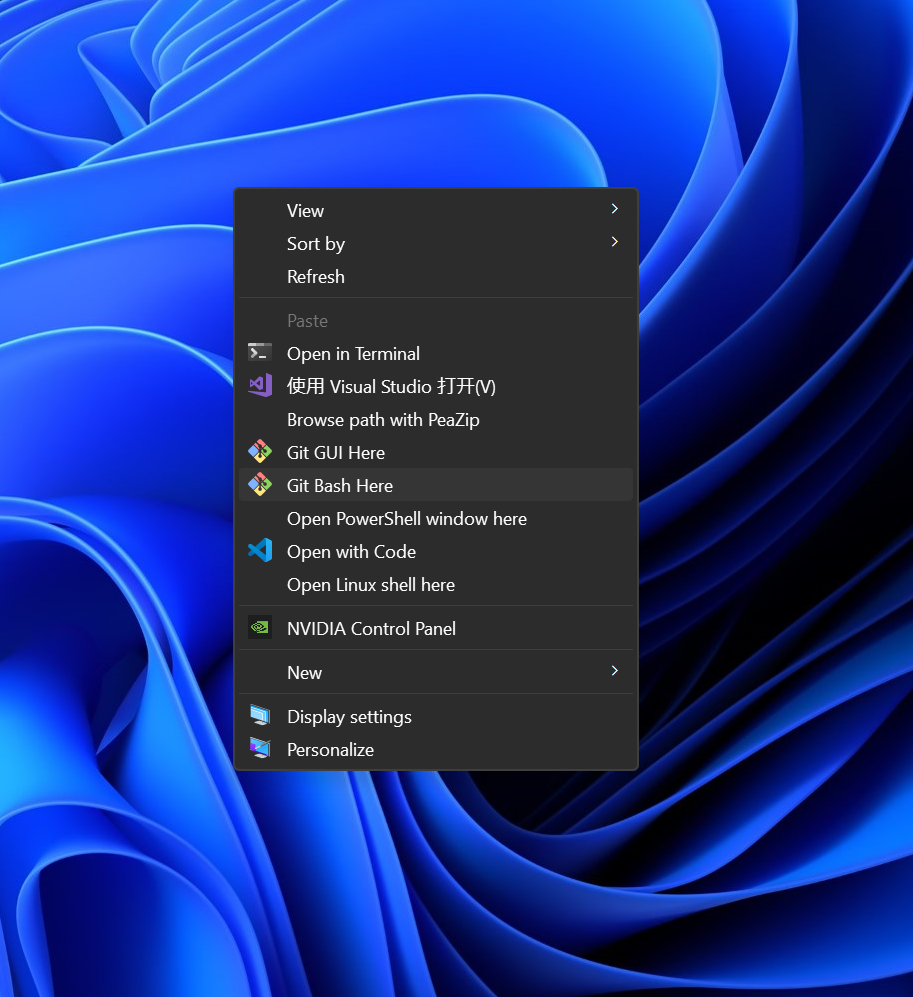913x997 pixels.
Task: Select Refresh from the context menu
Action: (316, 277)
